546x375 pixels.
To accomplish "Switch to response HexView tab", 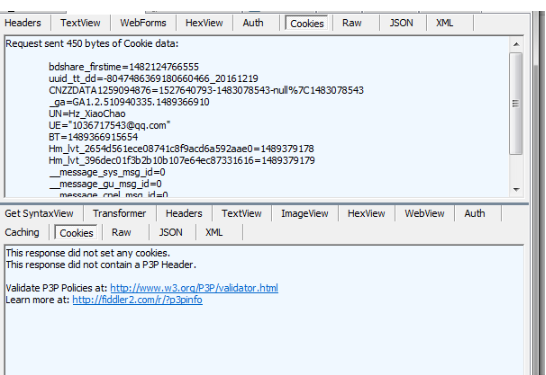I will tap(366, 213).
